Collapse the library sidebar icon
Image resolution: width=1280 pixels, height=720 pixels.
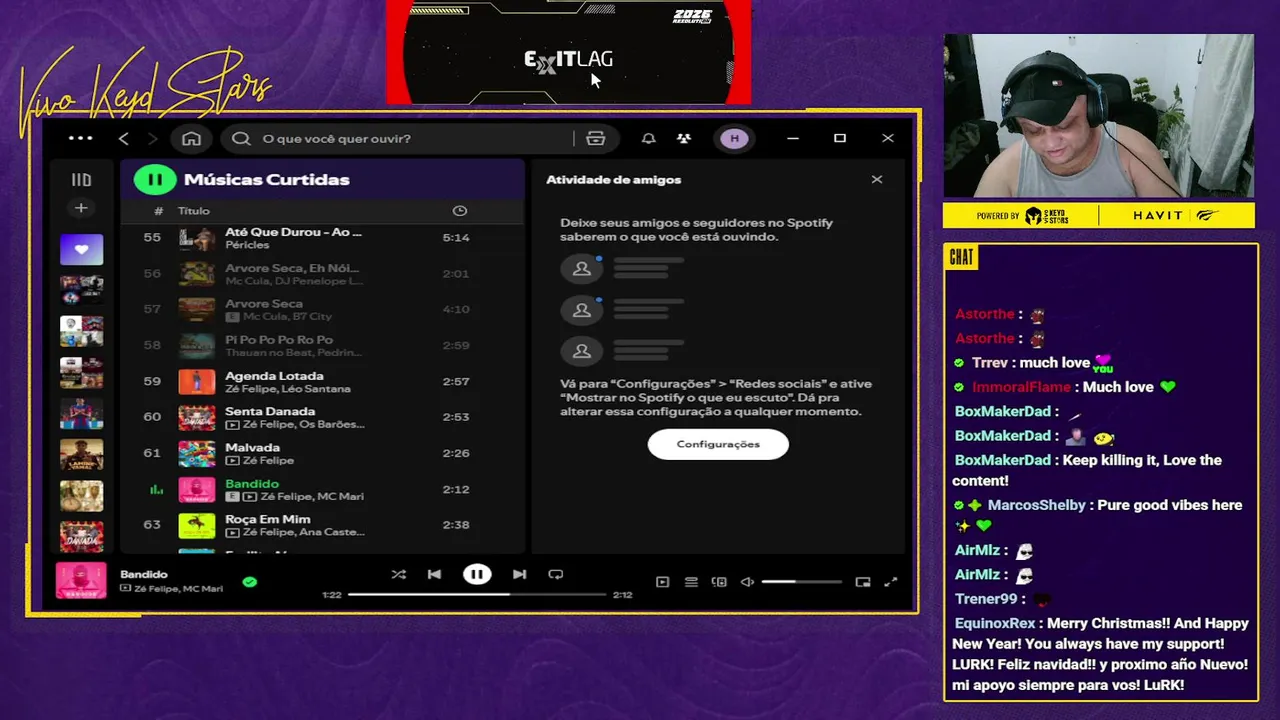pos(81,180)
